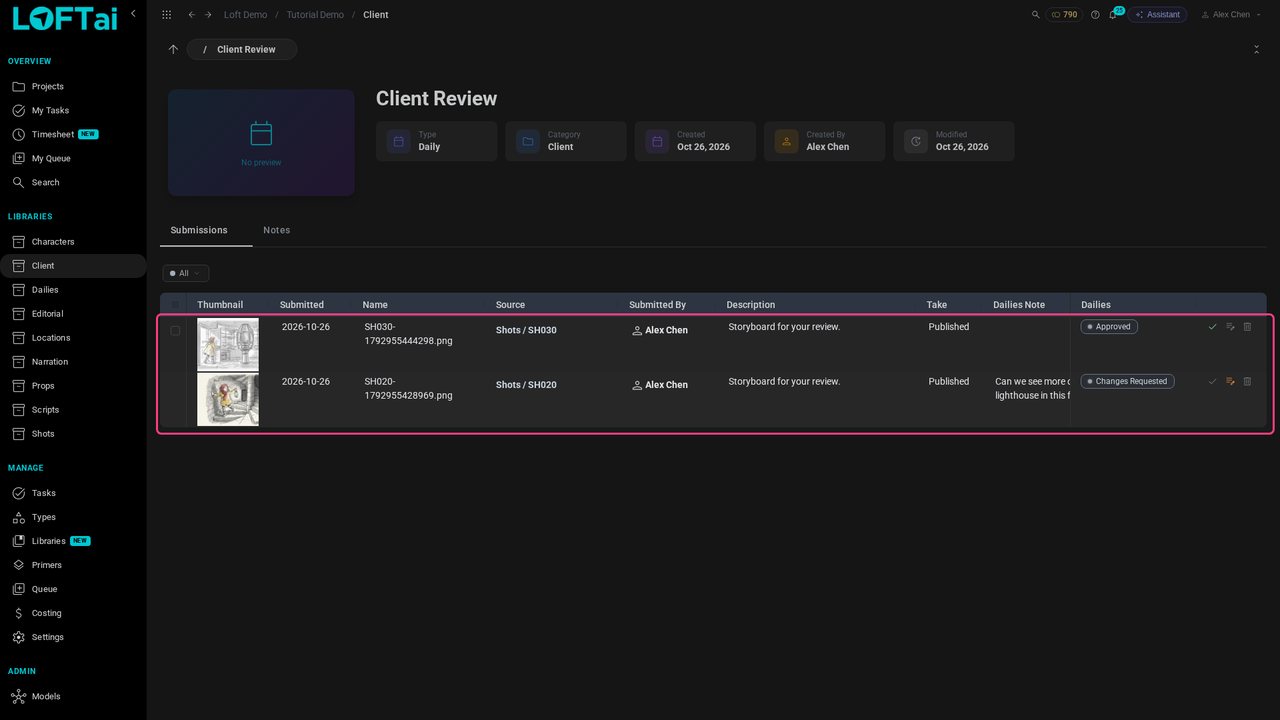The image size is (1280, 720).
Task: Open source link Shots / SH030
Action: pyautogui.click(x=526, y=330)
